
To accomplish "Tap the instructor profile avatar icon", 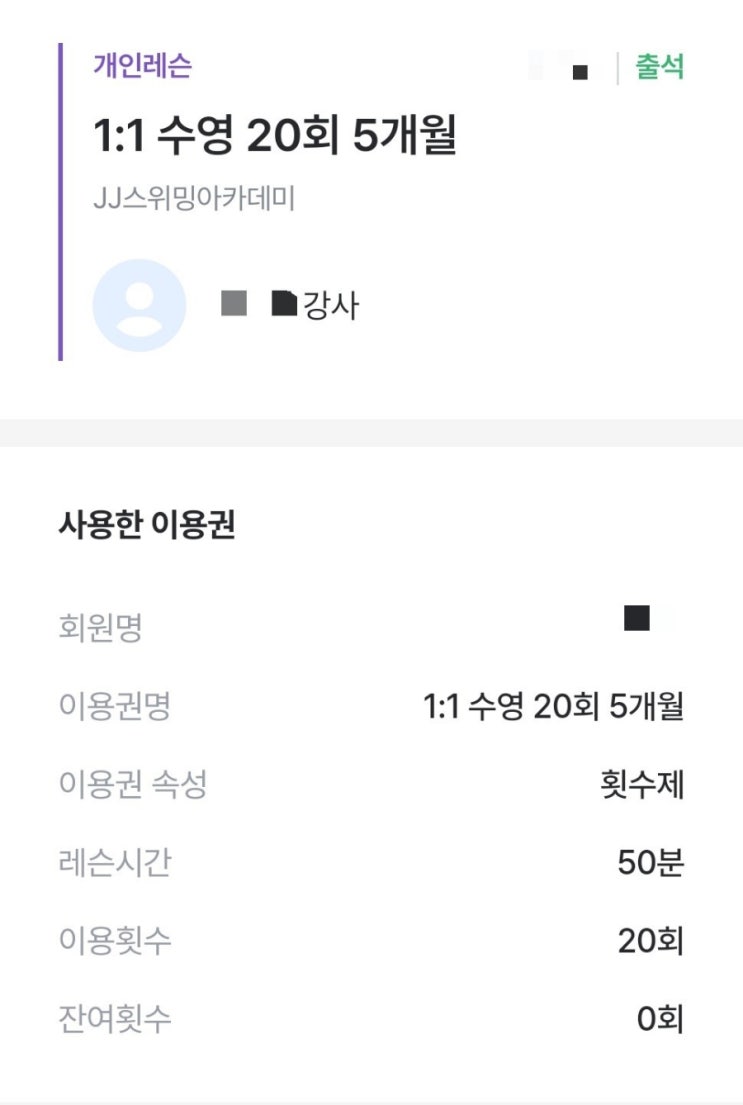I will [x=140, y=305].
